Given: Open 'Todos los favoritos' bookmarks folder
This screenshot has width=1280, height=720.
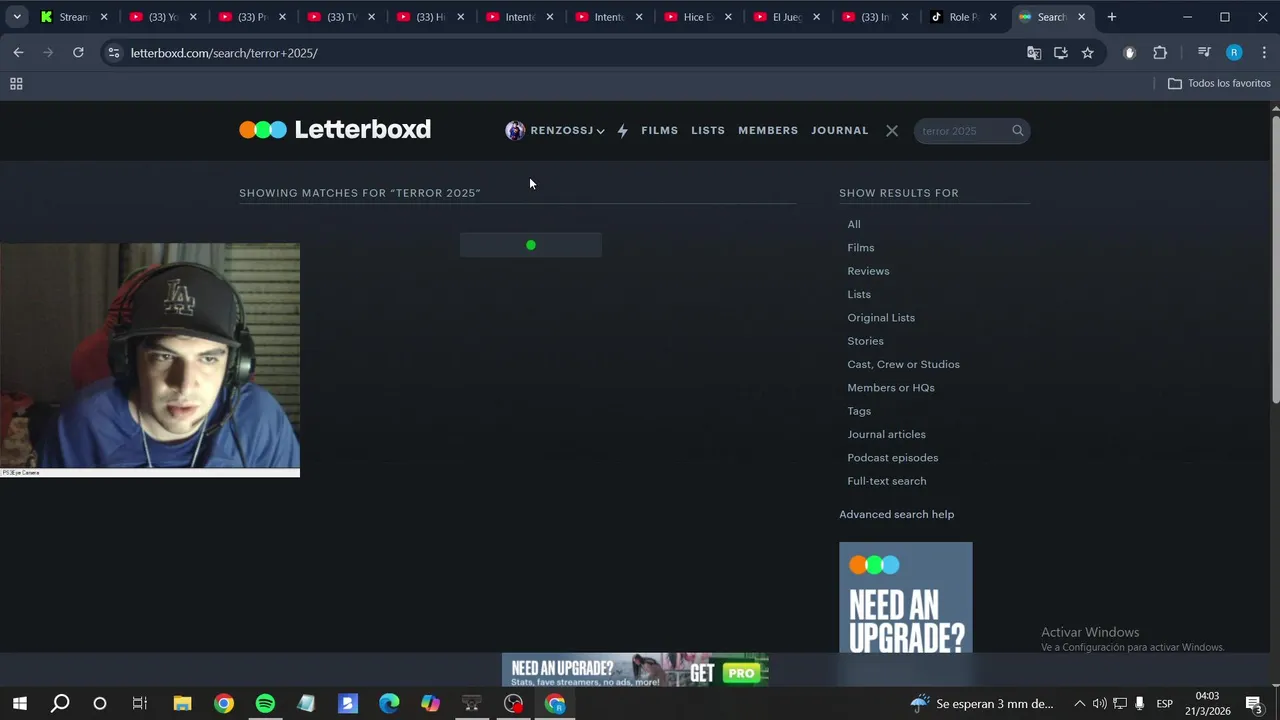Looking at the screenshot, I should click(x=1219, y=84).
